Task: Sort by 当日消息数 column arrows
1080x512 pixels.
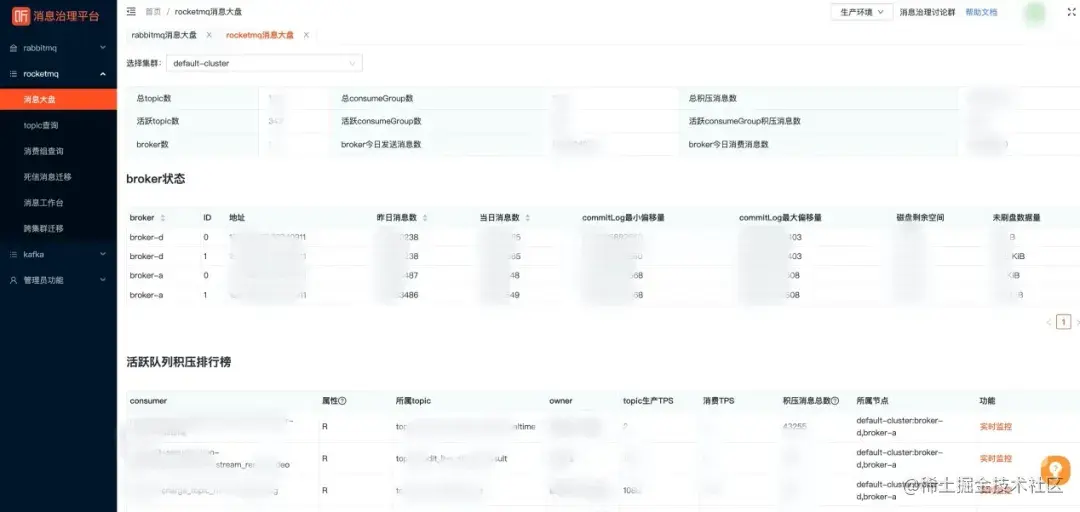Action: pyautogui.click(x=528, y=218)
